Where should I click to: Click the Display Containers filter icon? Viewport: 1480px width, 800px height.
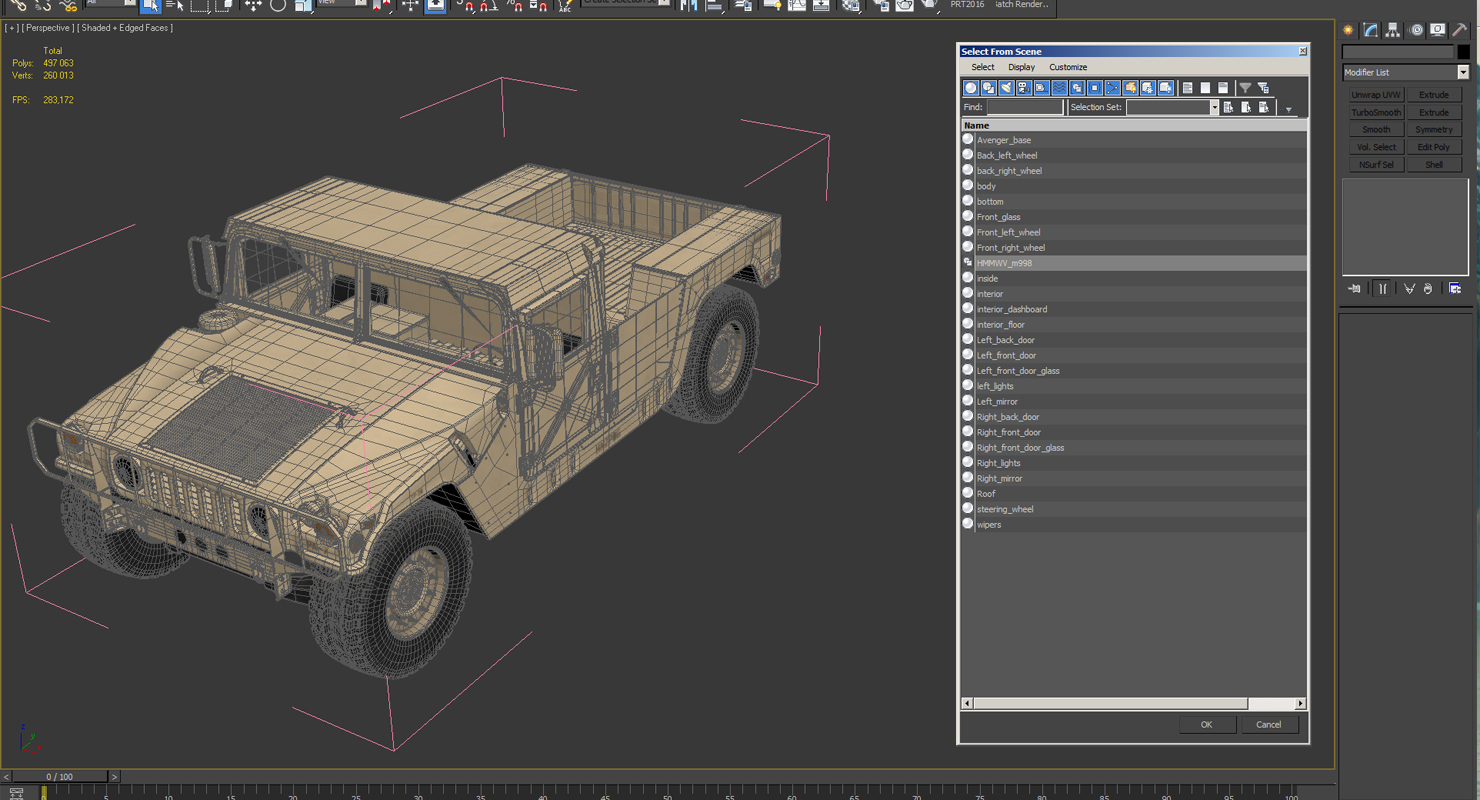pyautogui.click(x=1130, y=88)
